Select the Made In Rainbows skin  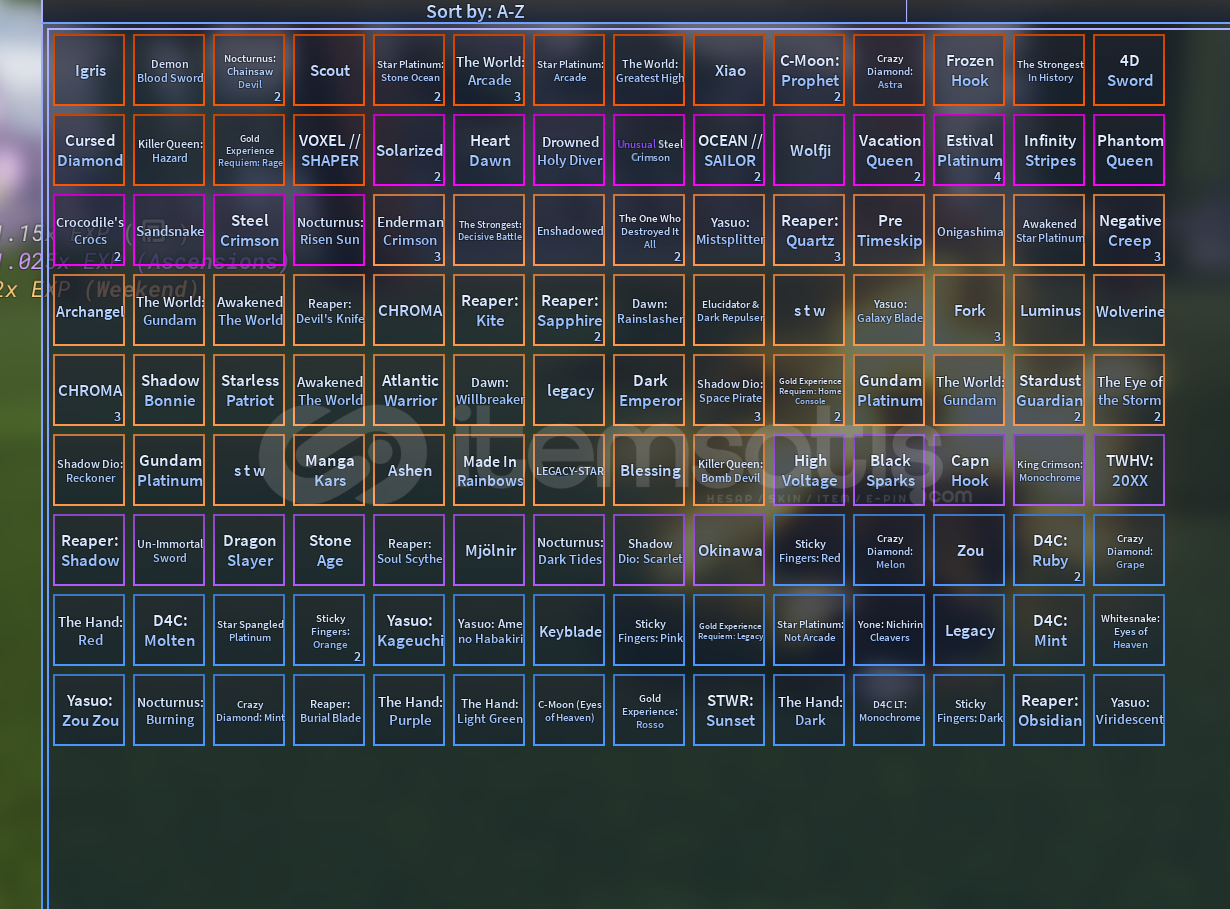pyautogui.click(x=490, y=471)
